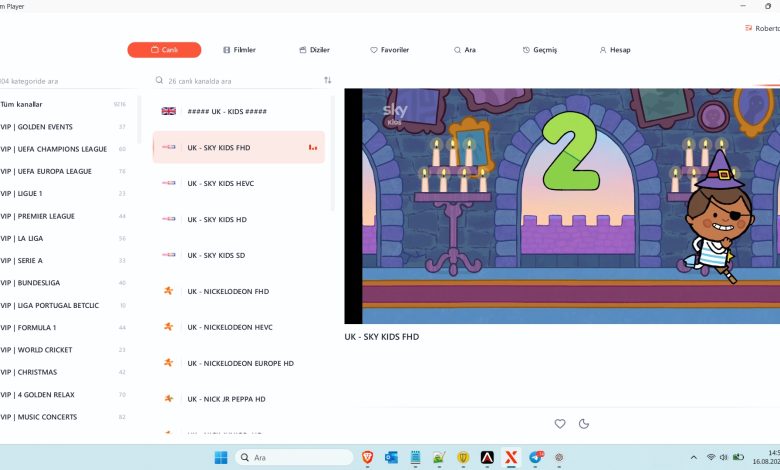Select VIP | MUSIC CONCERTS category
Image resolution: width=780 pixels, height=470 pixels.
point(63,417)
